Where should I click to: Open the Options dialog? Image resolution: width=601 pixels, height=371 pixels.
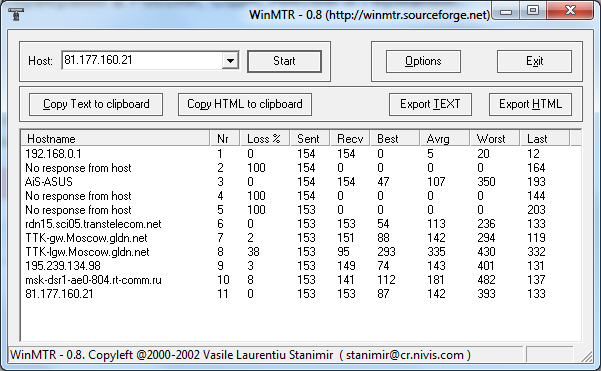(423, 61)
